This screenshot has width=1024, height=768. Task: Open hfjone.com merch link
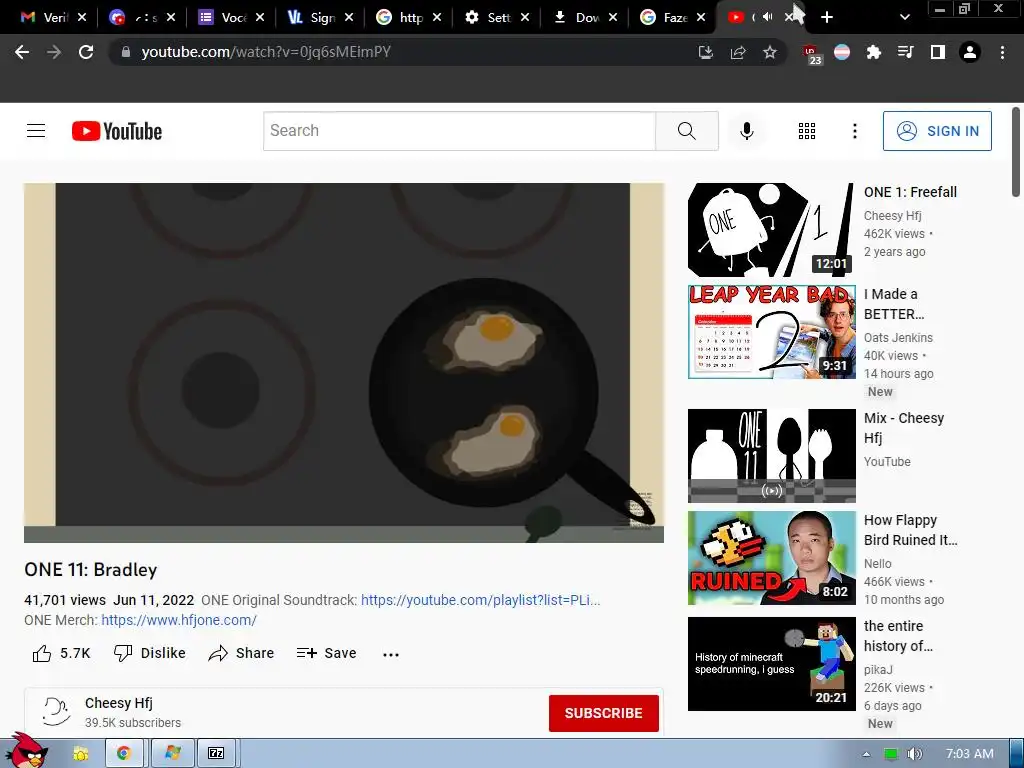point(179,620)
